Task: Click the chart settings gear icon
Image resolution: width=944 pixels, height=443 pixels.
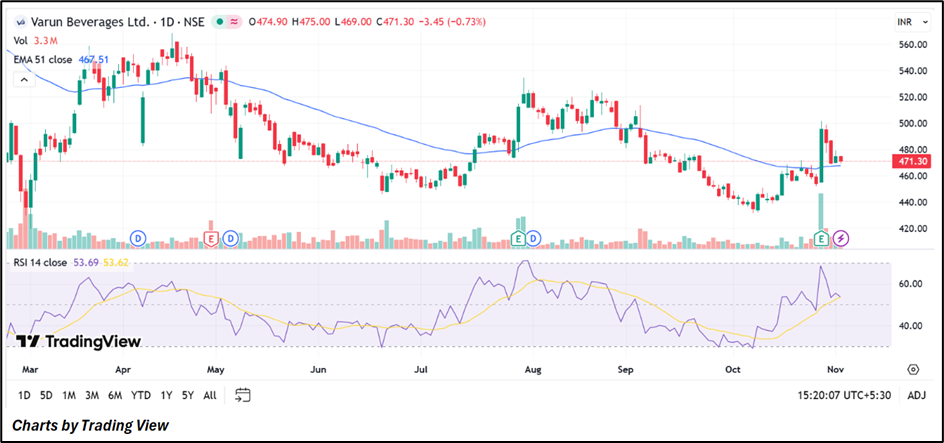Action: click(912, 369)
